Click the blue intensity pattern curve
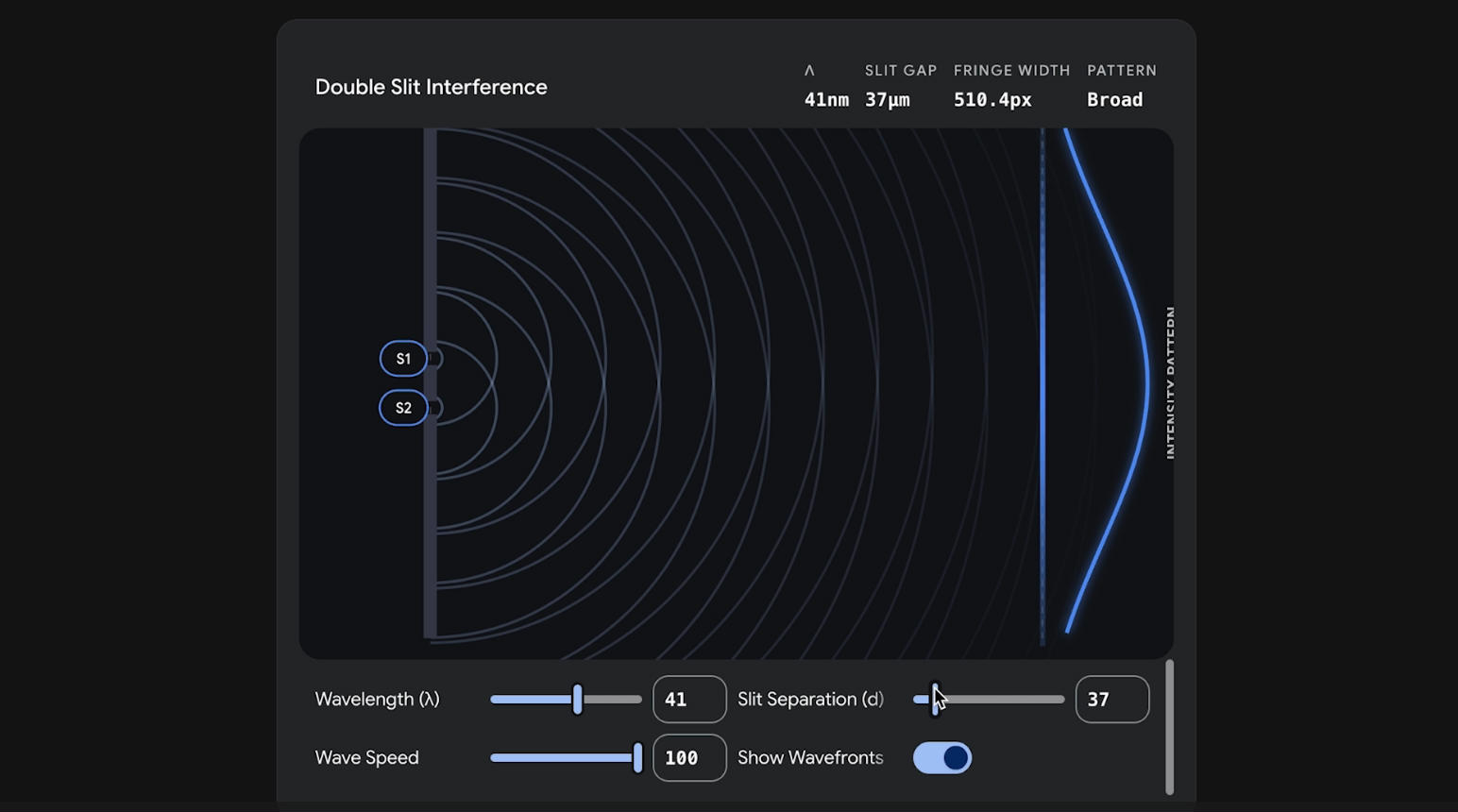This screenshot has width=1458, height=812. [1145, 382]
